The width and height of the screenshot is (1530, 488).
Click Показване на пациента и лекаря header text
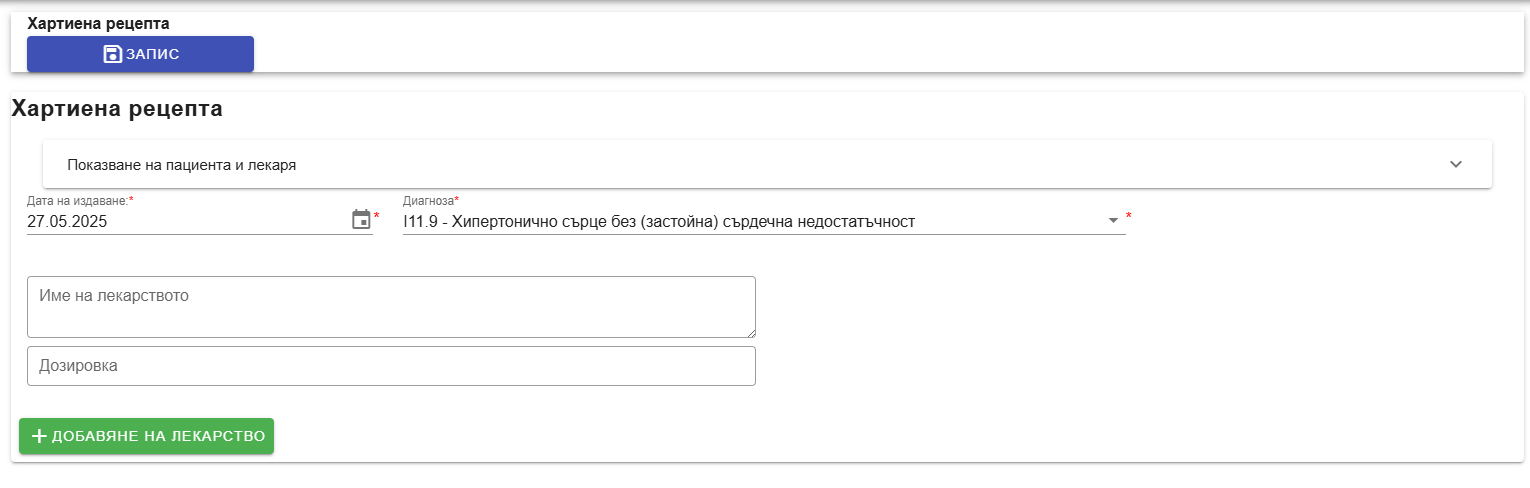tap(181, 165)
